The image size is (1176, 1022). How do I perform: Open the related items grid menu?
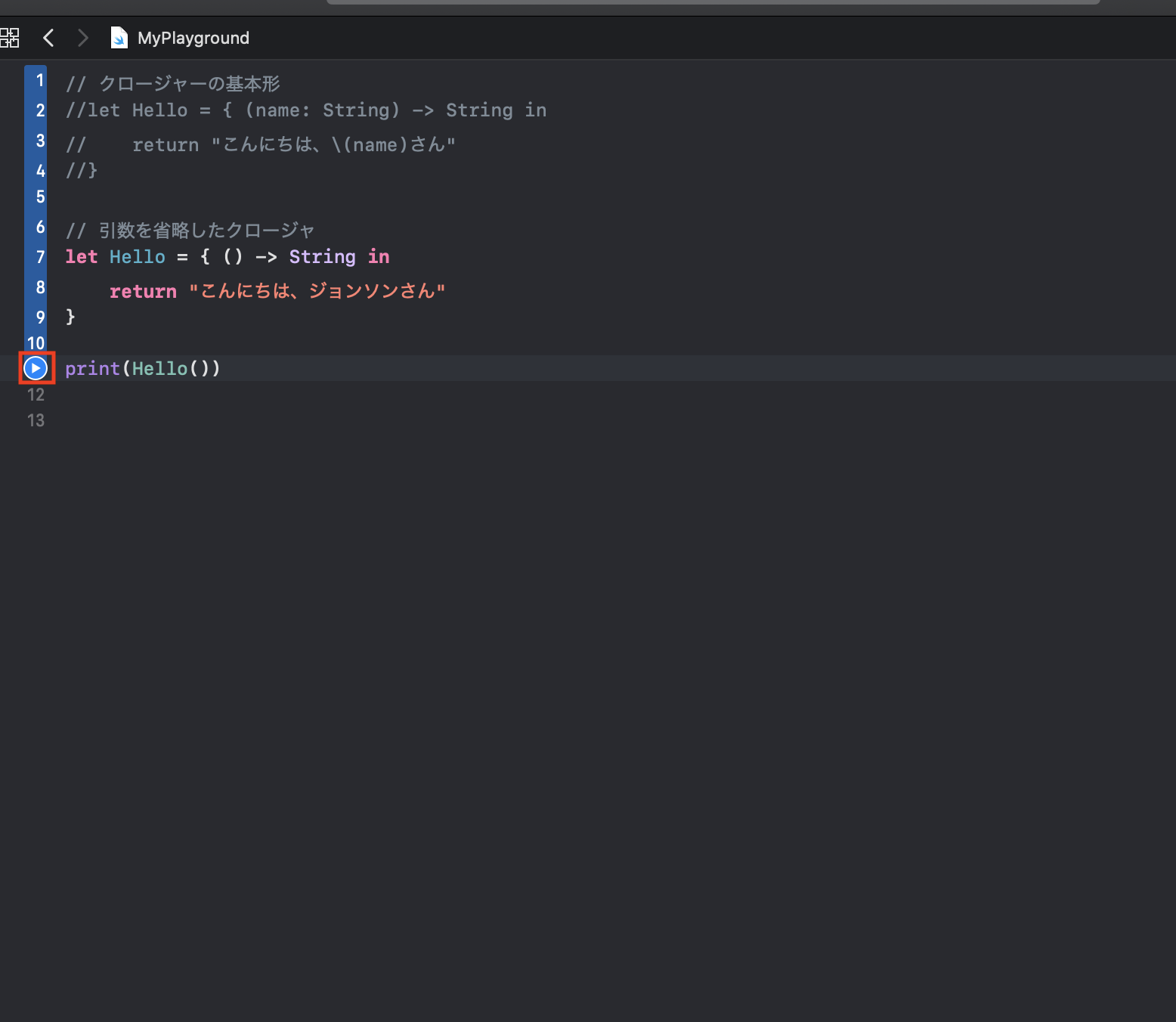click(x=9, y=38)
